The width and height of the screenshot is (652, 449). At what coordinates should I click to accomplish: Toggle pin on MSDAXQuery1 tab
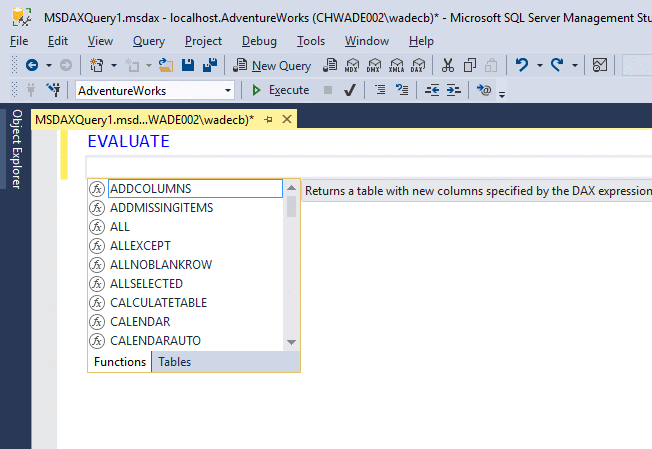coord(269,119)
